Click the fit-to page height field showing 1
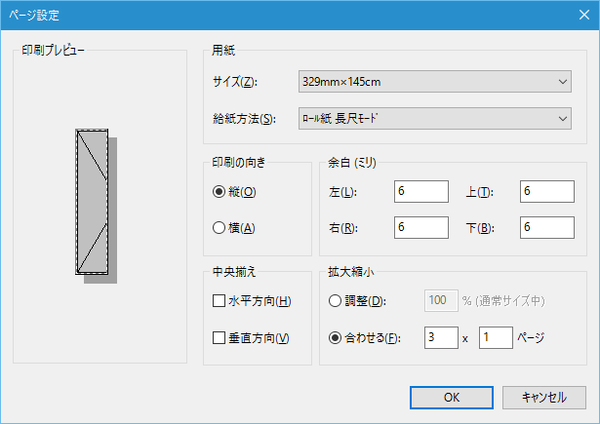This screenshot has height=424, width=600. 496,338
